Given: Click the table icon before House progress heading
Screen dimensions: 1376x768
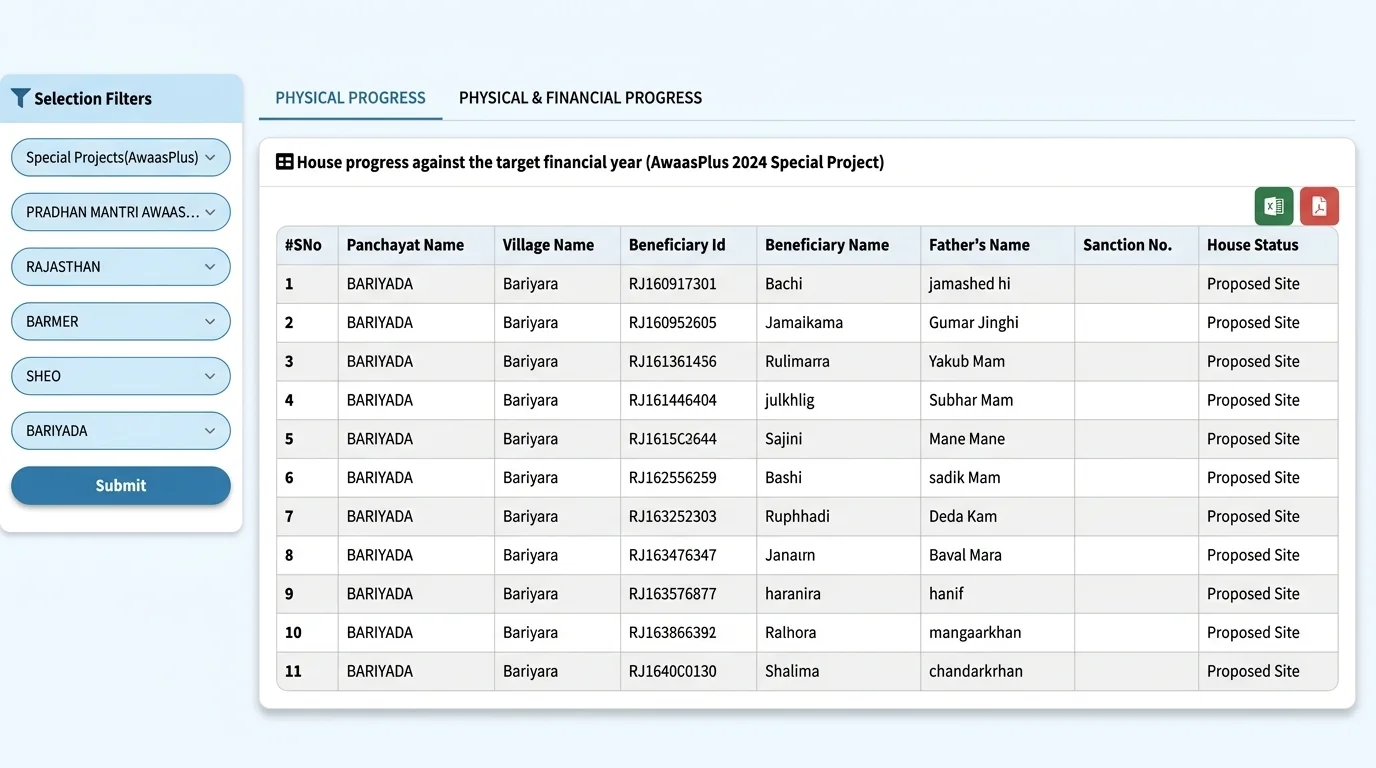Looking at the screenshot, I should [x=285, y=162].
